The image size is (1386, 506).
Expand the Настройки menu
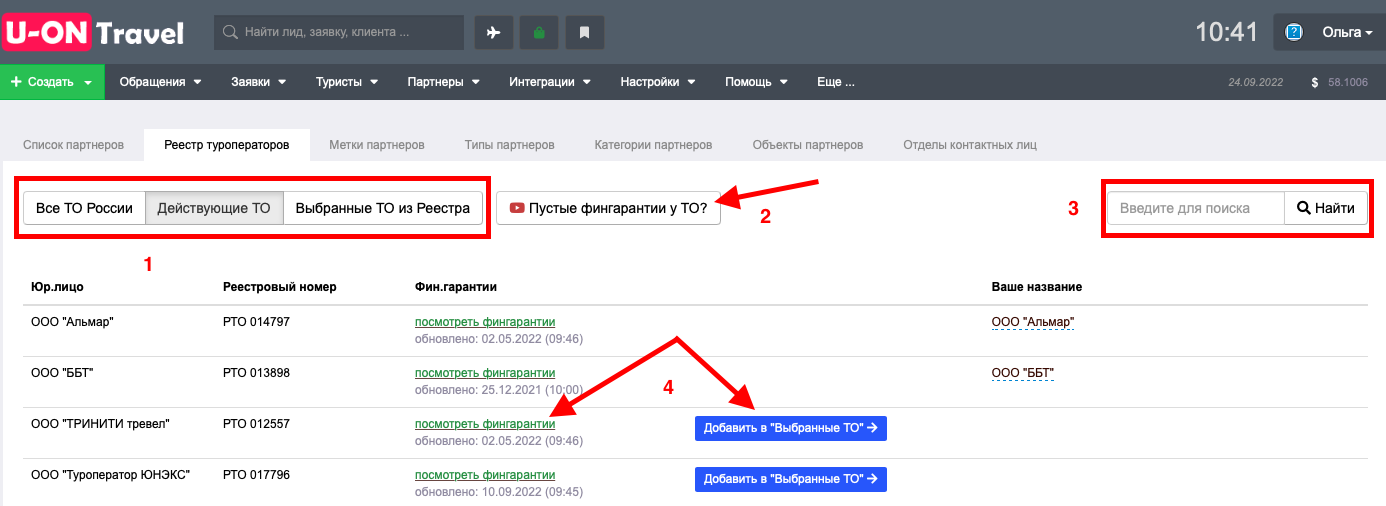(x=658, y=82)
